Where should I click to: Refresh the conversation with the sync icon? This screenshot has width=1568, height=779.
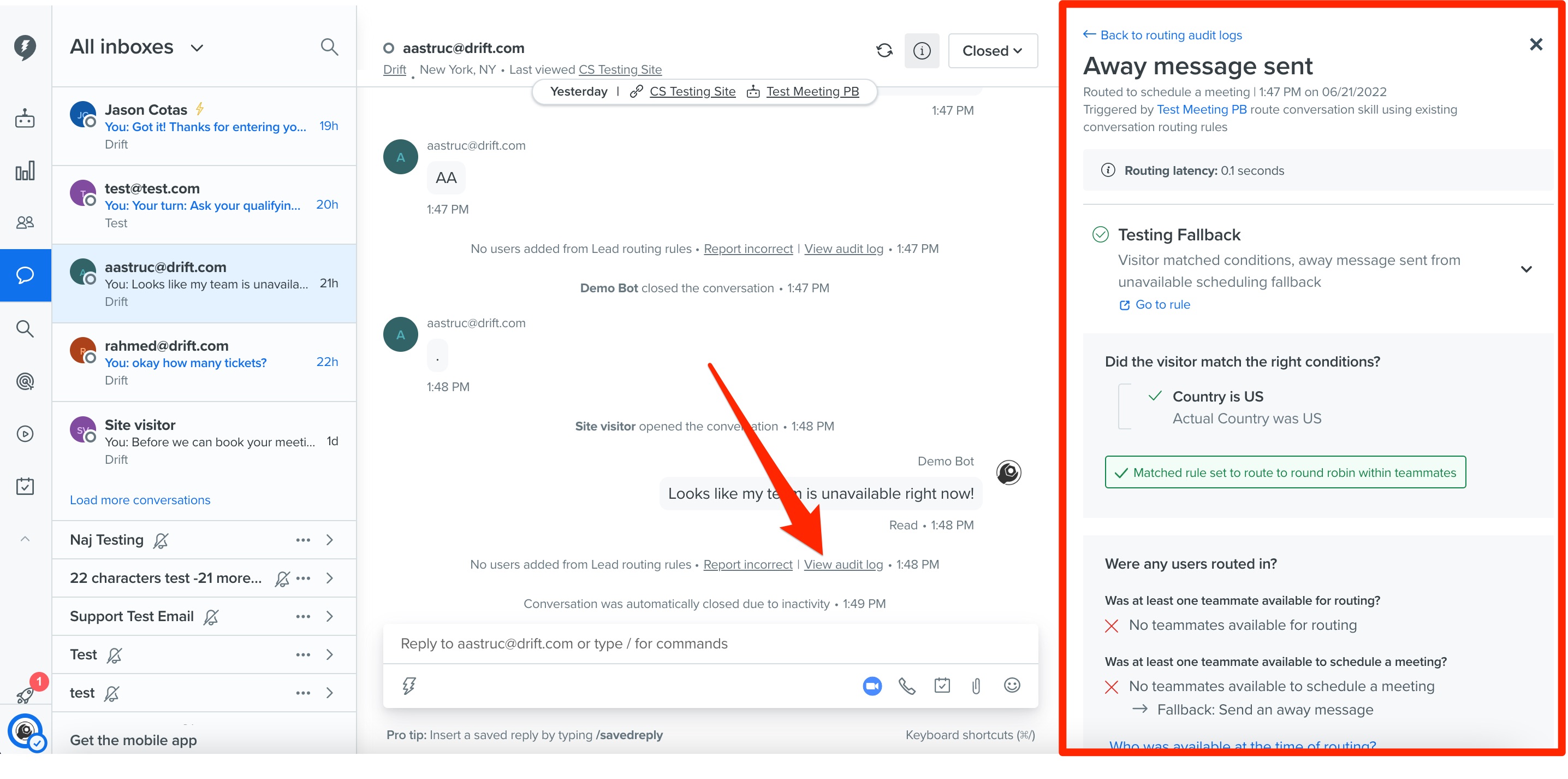[884, 51]
